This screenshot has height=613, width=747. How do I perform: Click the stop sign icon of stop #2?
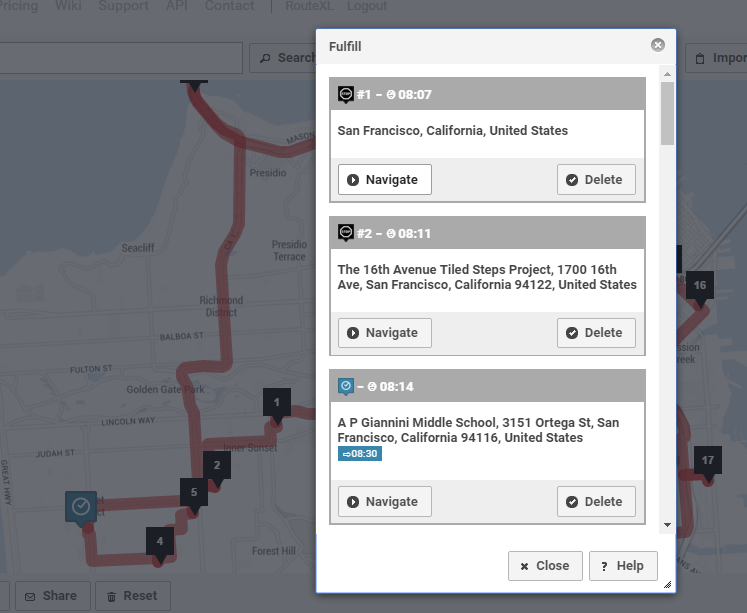click(x=346, y=233)
